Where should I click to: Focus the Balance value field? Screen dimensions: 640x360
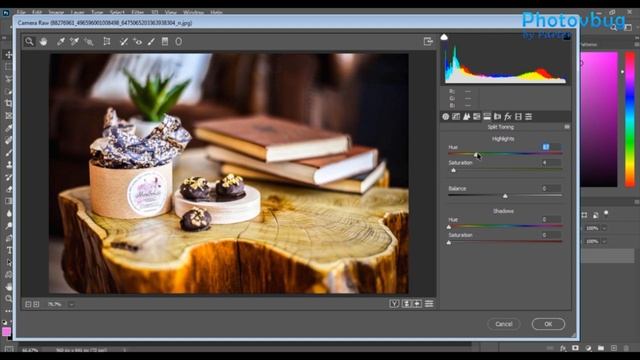[x=551, y=188]
